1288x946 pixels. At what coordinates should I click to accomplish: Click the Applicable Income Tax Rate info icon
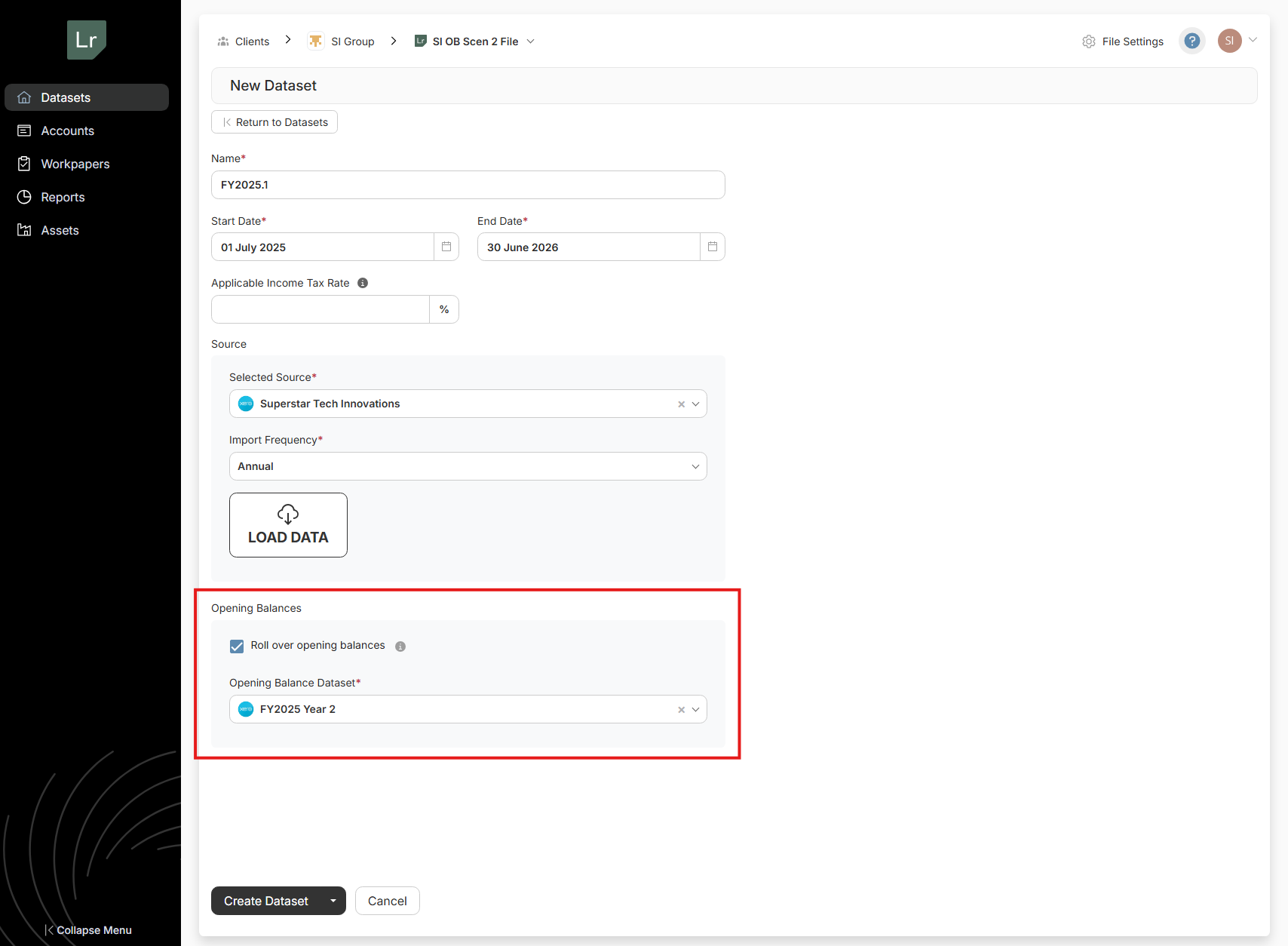(363, 283)
